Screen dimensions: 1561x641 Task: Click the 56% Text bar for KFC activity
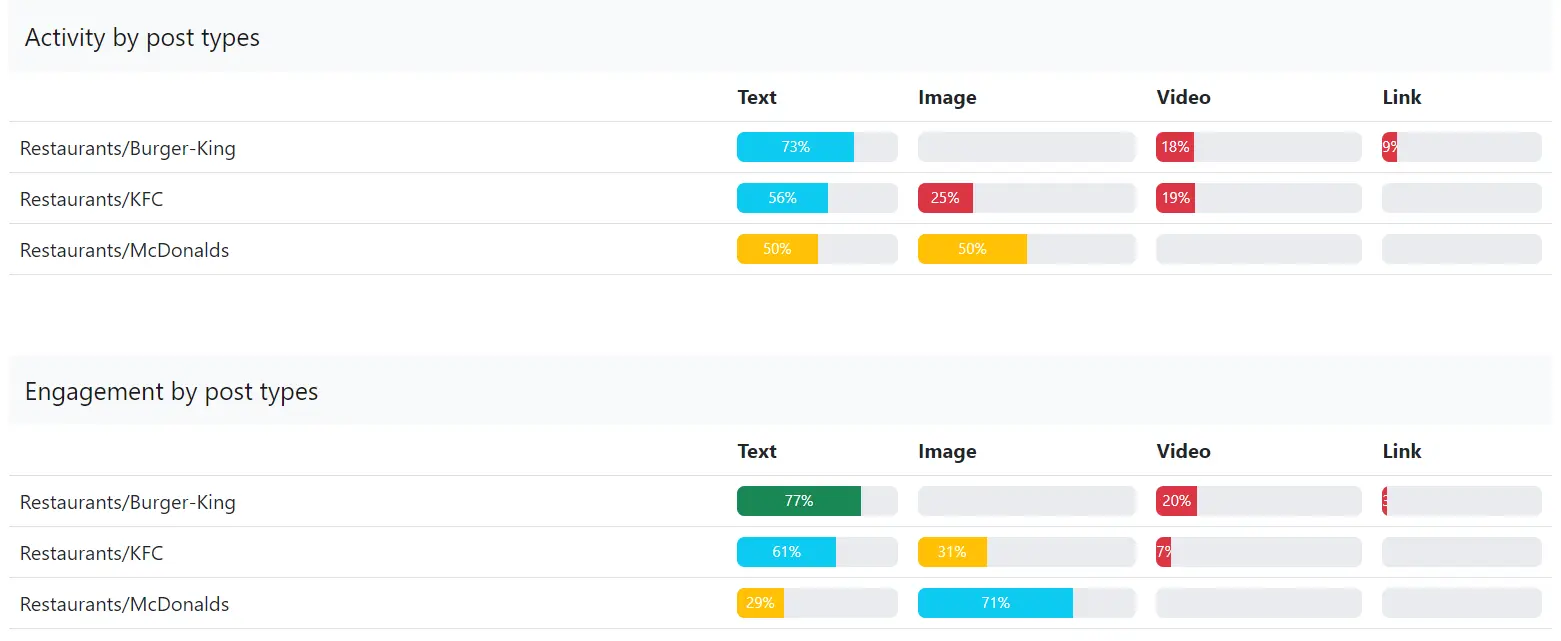click(x=781, y=198)
